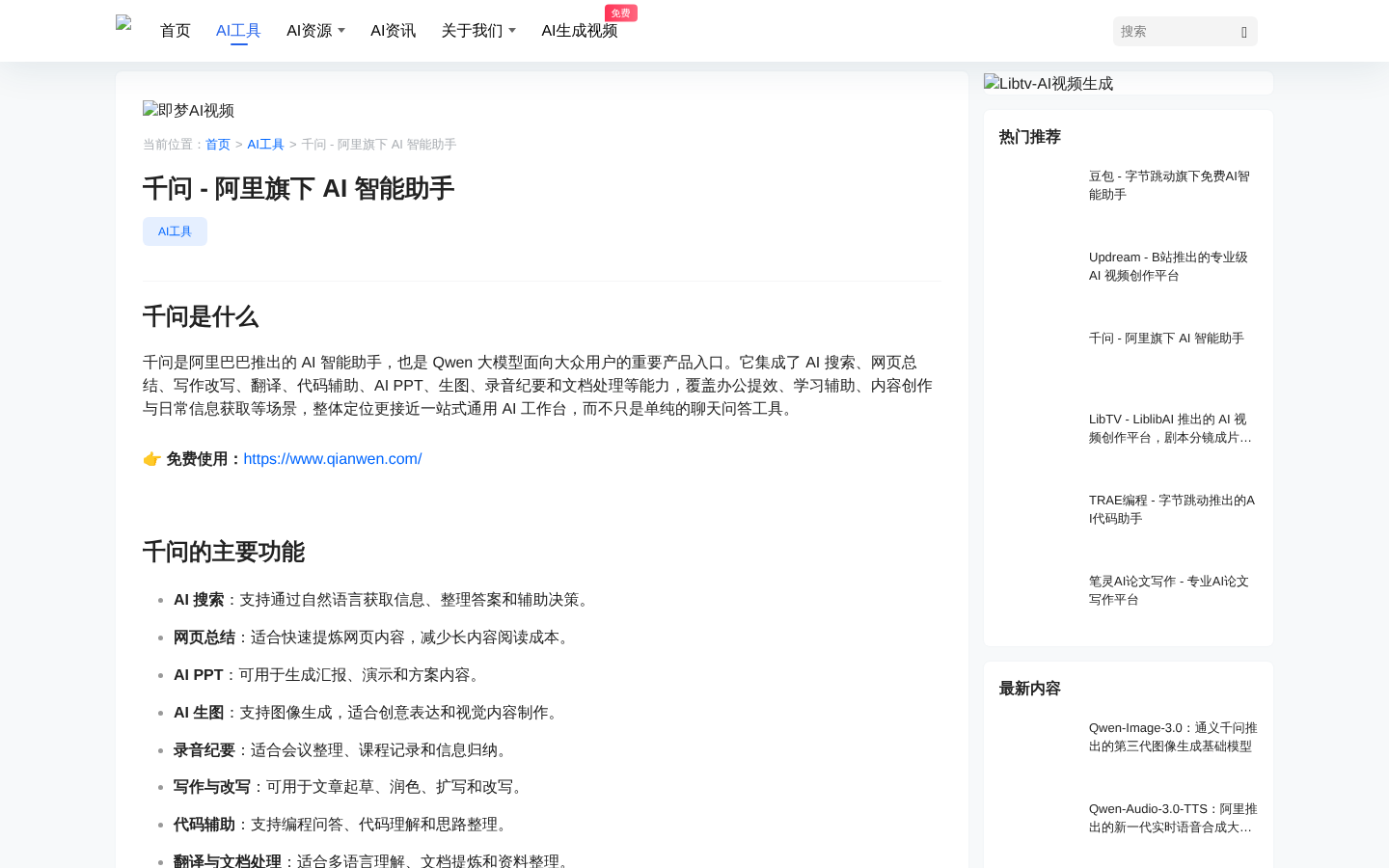Click the site logo in header

click(123, 24)
